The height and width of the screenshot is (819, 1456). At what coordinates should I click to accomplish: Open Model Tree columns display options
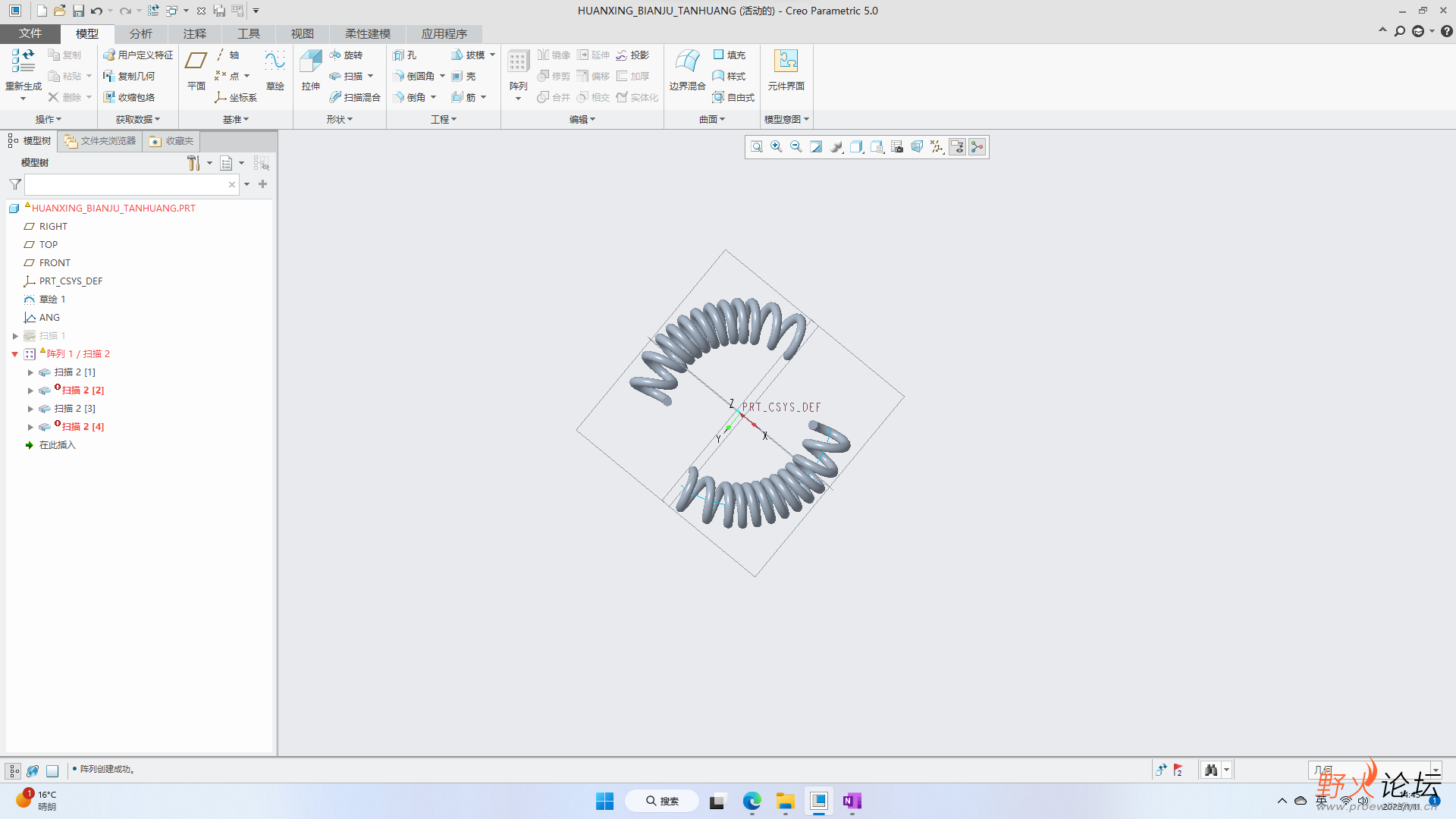pos(227,163)
